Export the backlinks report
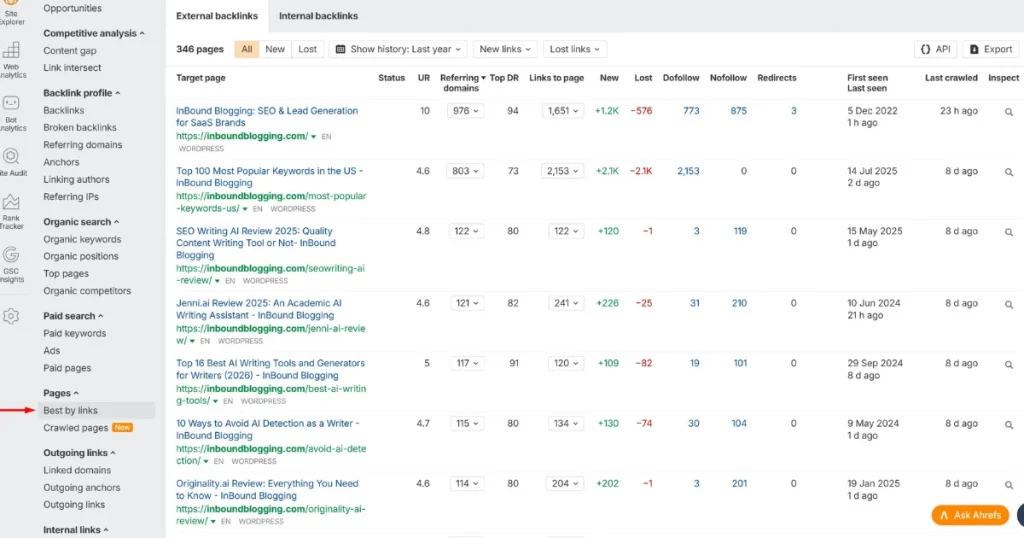This screenshot has width=1024, height=538. [x=991, y=49]
